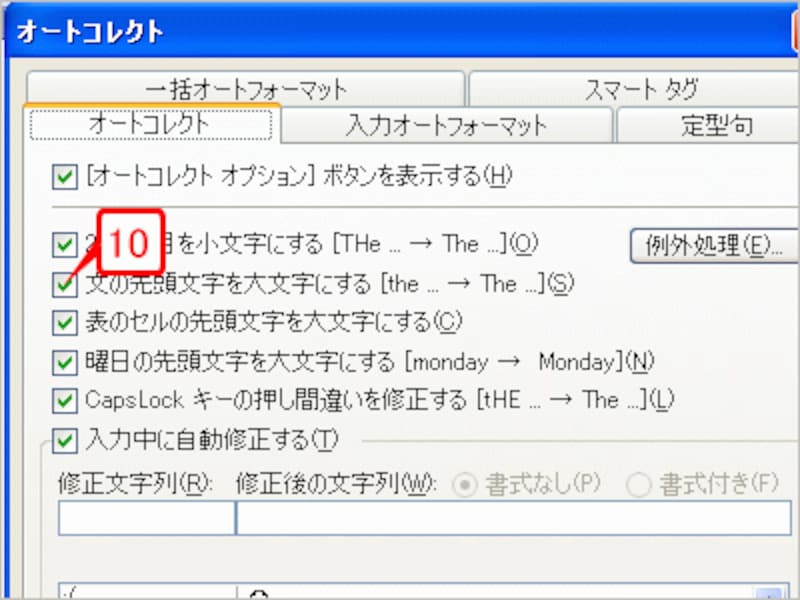Viewport: 800px width, 600px height.
Task: Select the オートコレクト tab
Action: (x=152, y=124)
